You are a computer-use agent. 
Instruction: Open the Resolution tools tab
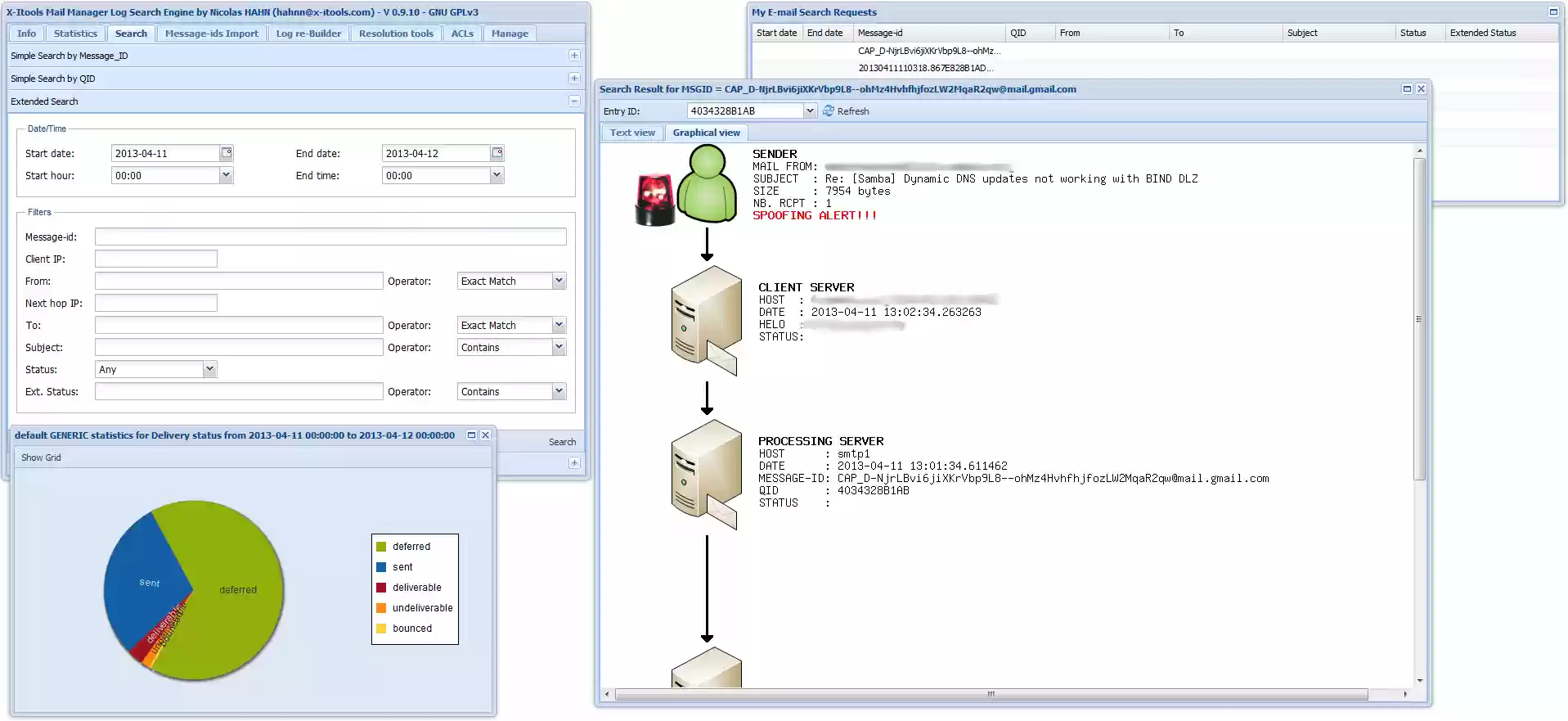396,34
